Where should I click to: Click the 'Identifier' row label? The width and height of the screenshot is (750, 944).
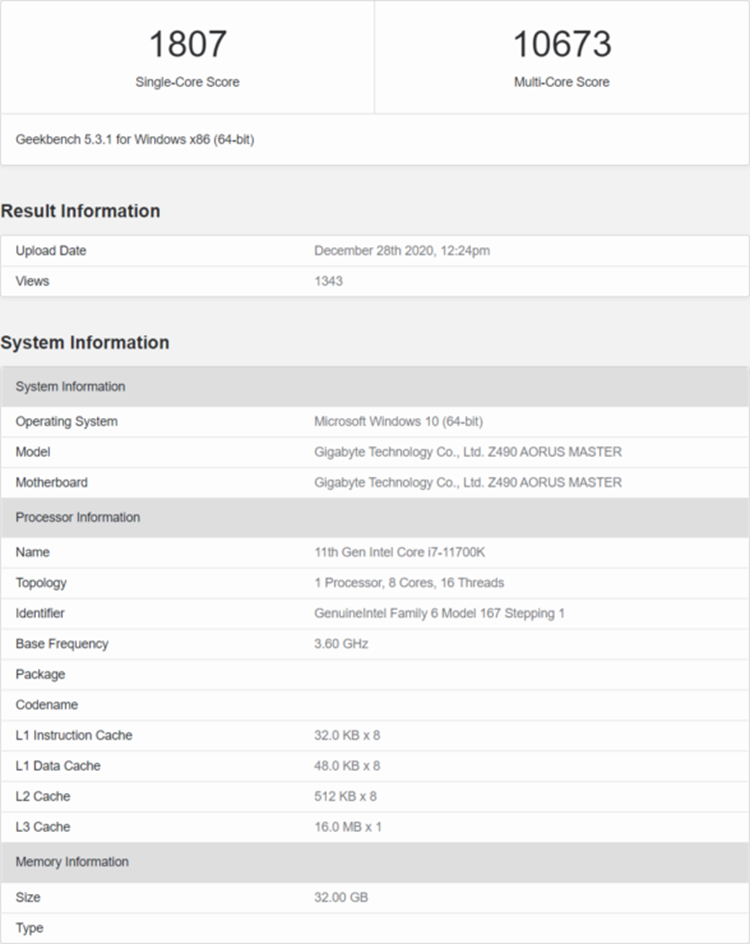pos(40,613)
